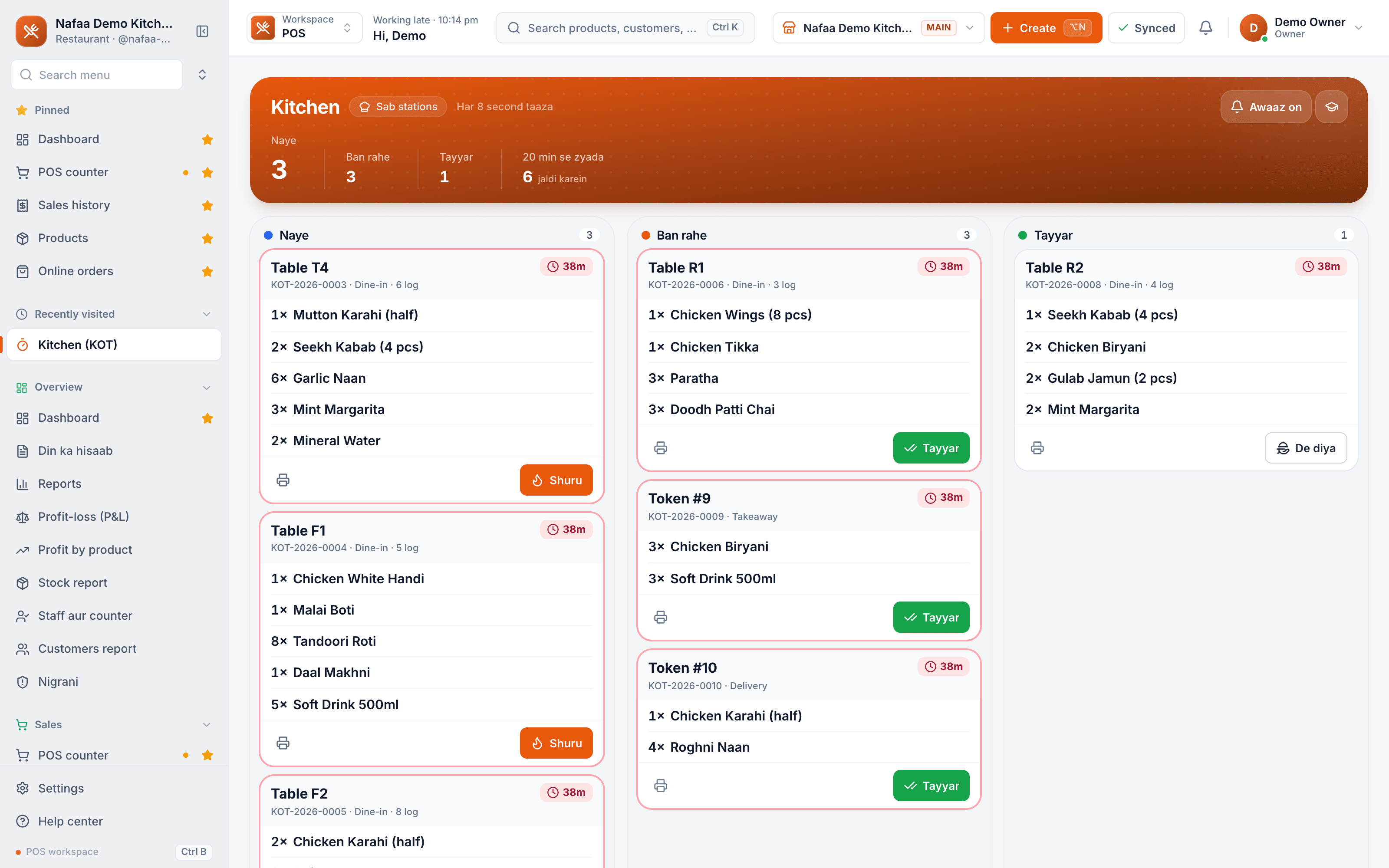Open Settings in sidebar
The width and height of the screenshot is (1389, 868).
114,788
